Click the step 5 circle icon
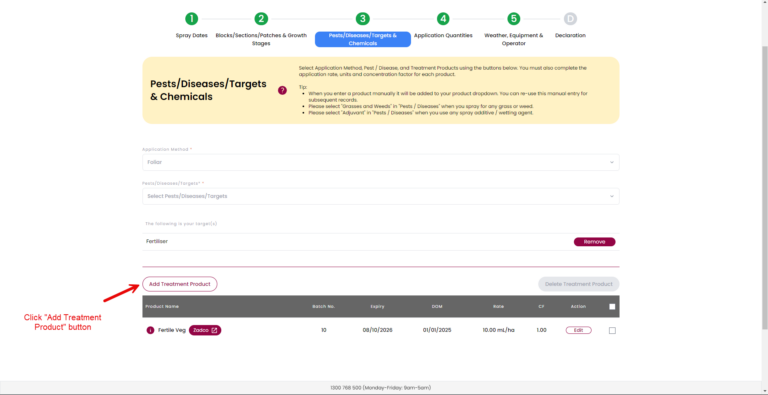 click(x=513, y=19)
